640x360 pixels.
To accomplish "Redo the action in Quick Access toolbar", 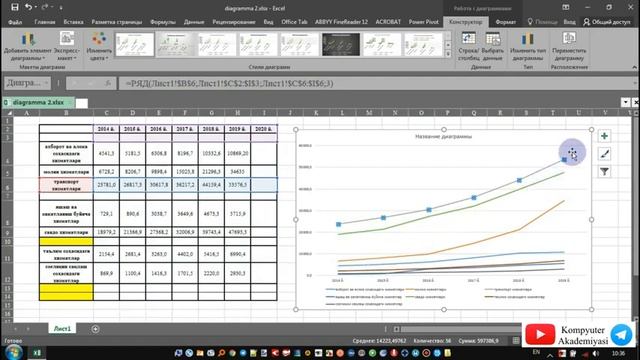I will coord(45,7).
